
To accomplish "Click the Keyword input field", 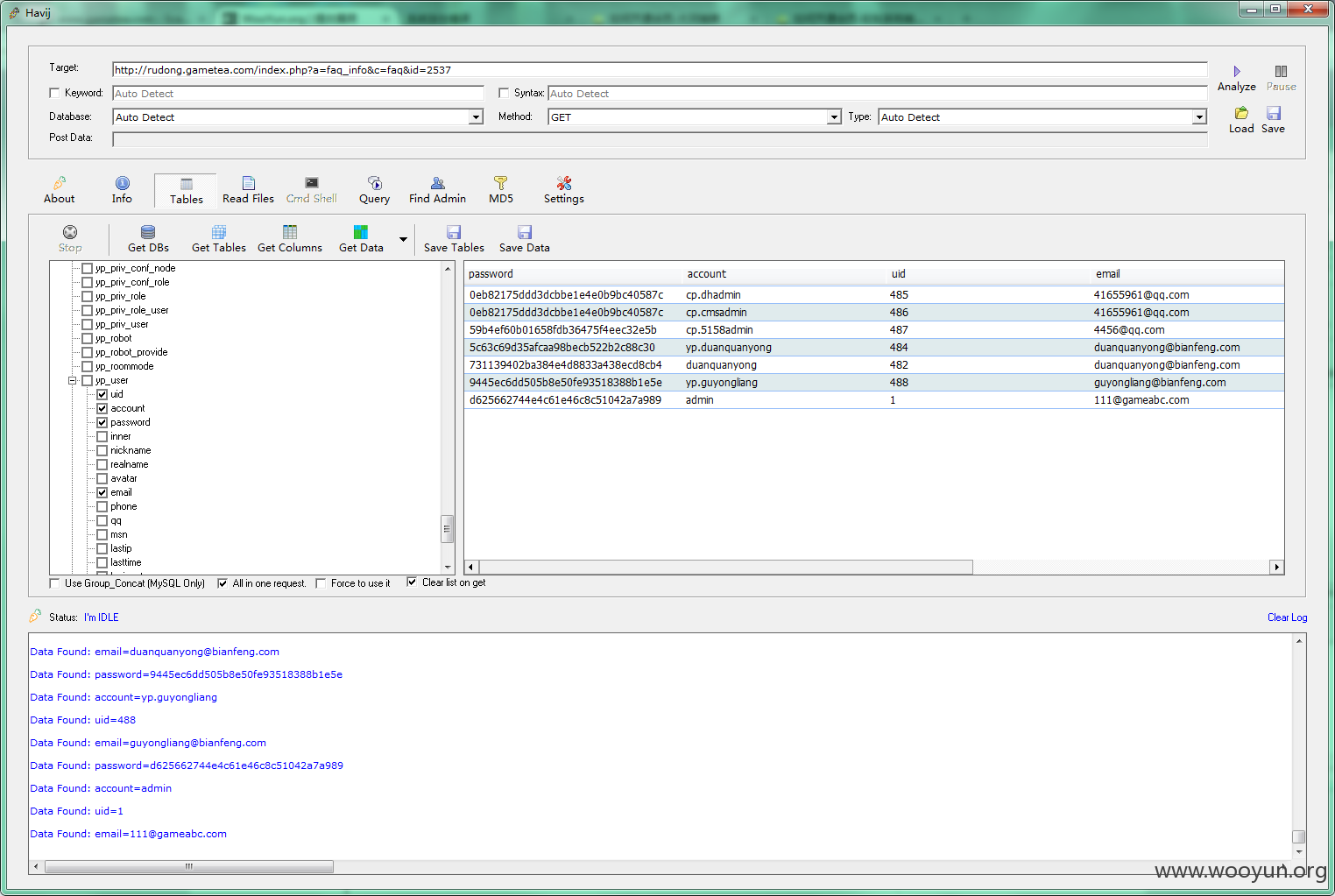I will click(298, 94).
